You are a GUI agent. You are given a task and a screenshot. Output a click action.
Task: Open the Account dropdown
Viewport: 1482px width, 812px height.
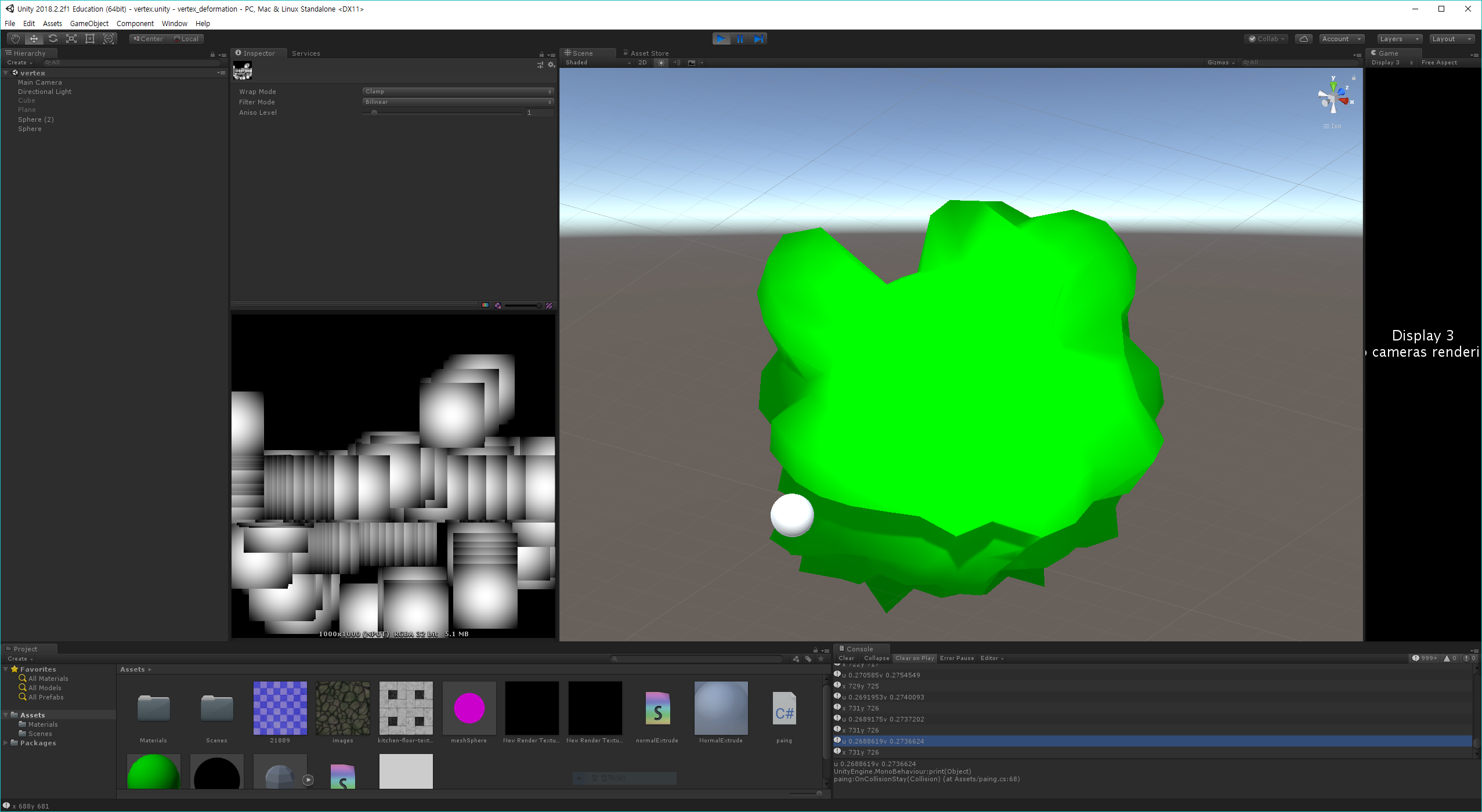pos(1342,39)
